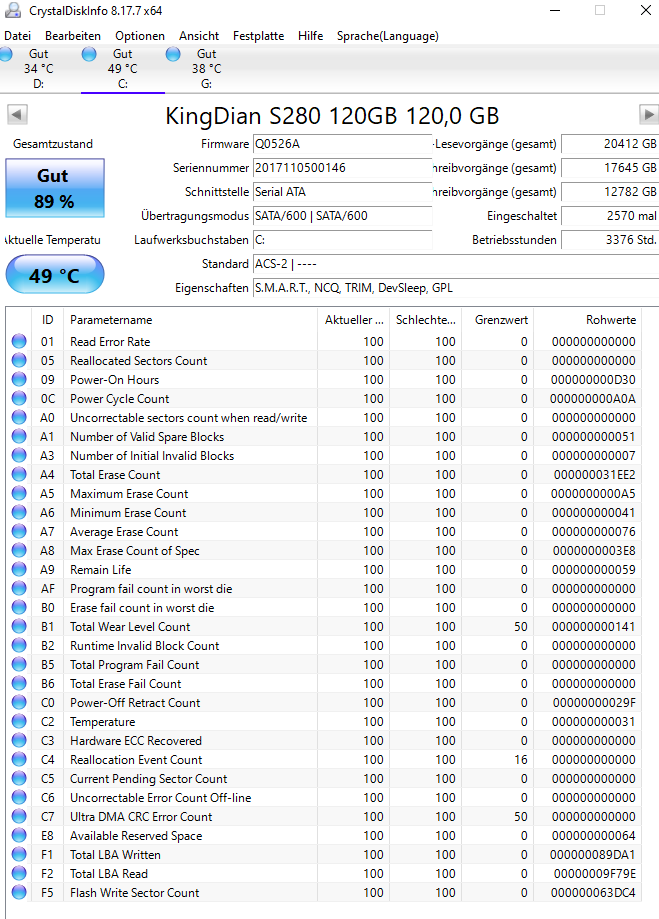Select the drive C: tab at 49 °C
Image resolution: width=659 pixels, height=919 pixels.
123,69
